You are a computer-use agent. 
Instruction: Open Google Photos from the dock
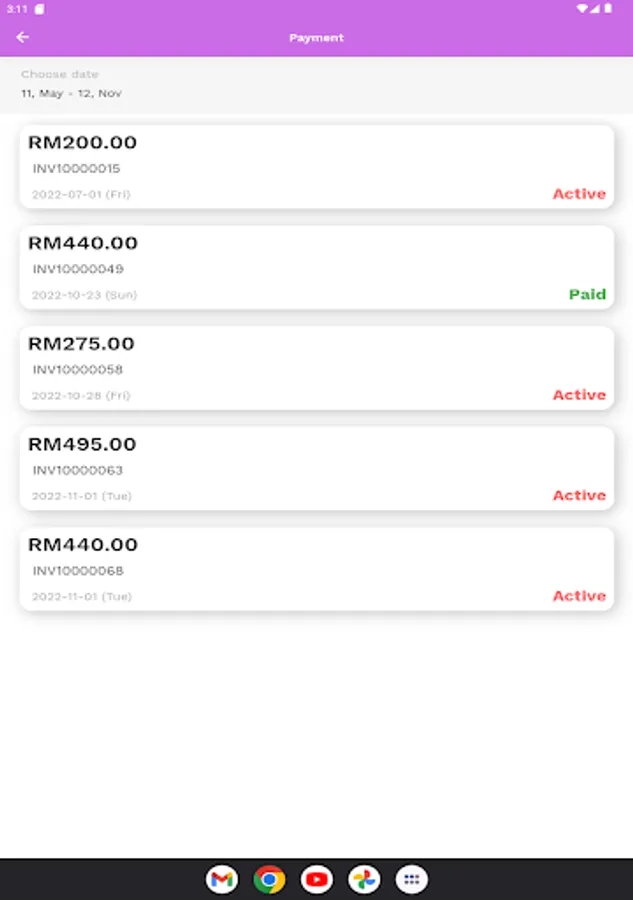364,879
